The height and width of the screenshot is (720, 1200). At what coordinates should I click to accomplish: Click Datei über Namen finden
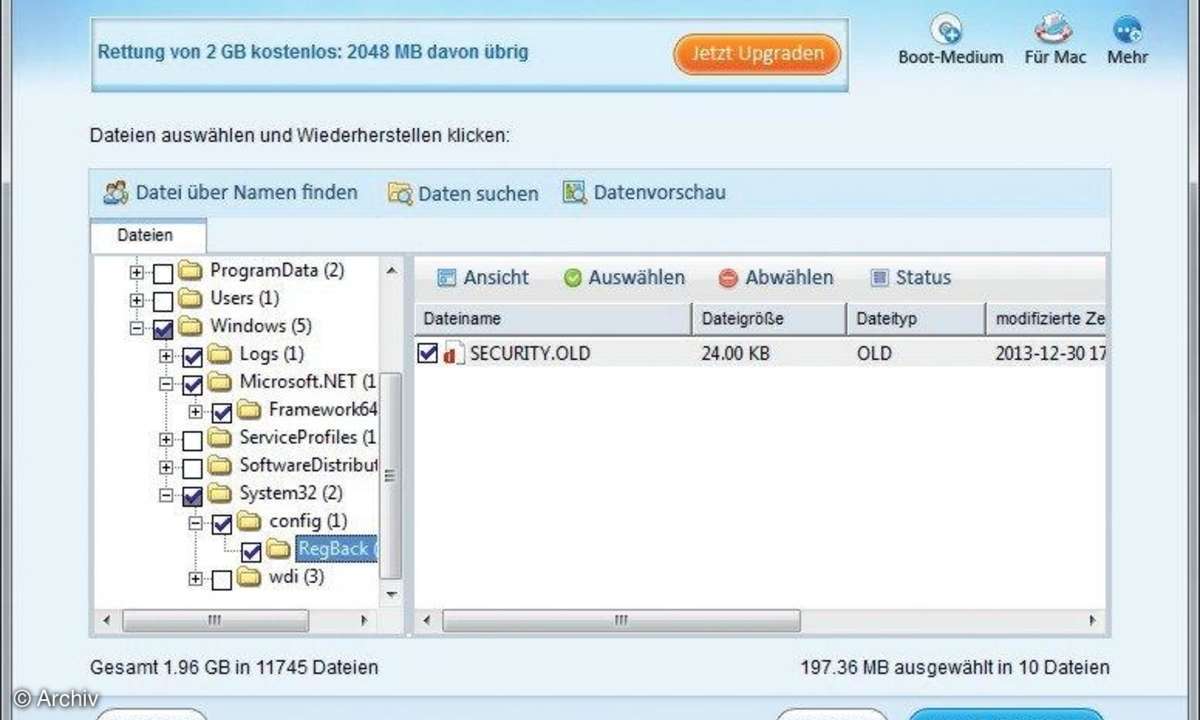(x=231, y=192)
